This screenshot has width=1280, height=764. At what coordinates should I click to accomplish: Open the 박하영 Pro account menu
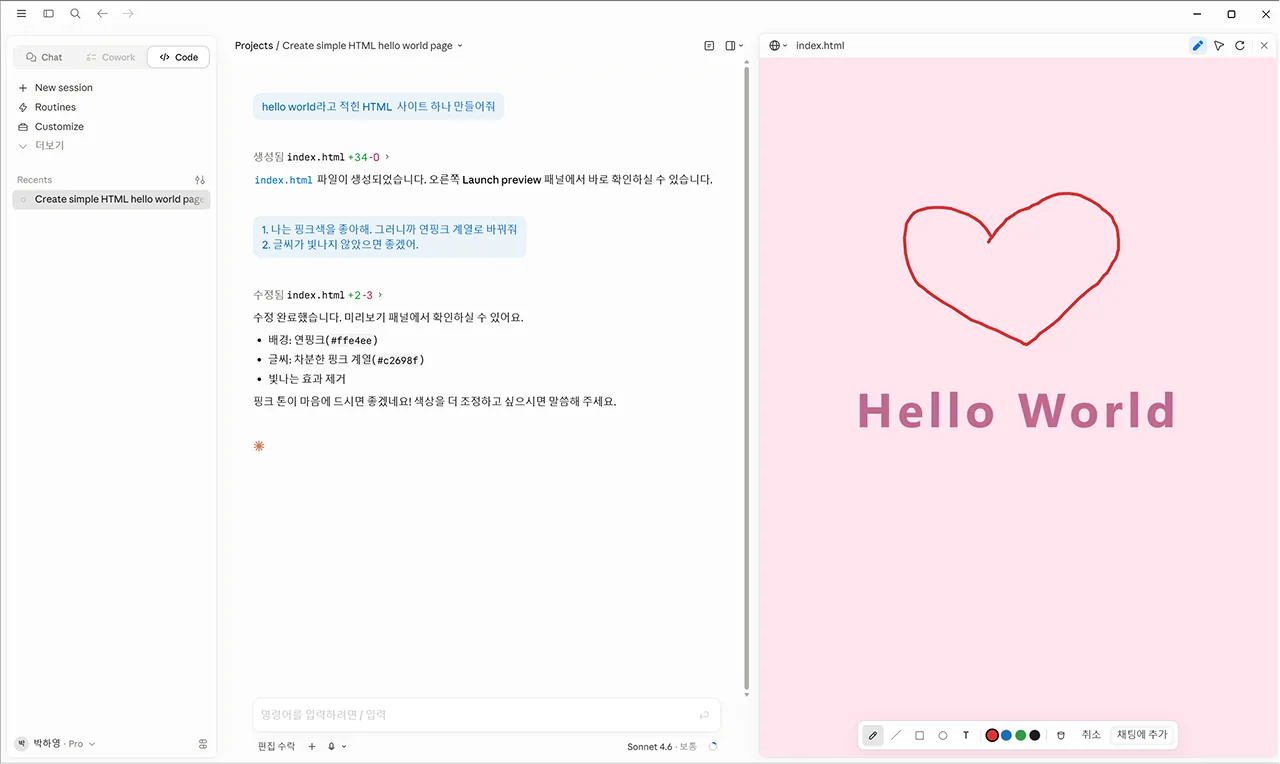[x=55, y=744]
